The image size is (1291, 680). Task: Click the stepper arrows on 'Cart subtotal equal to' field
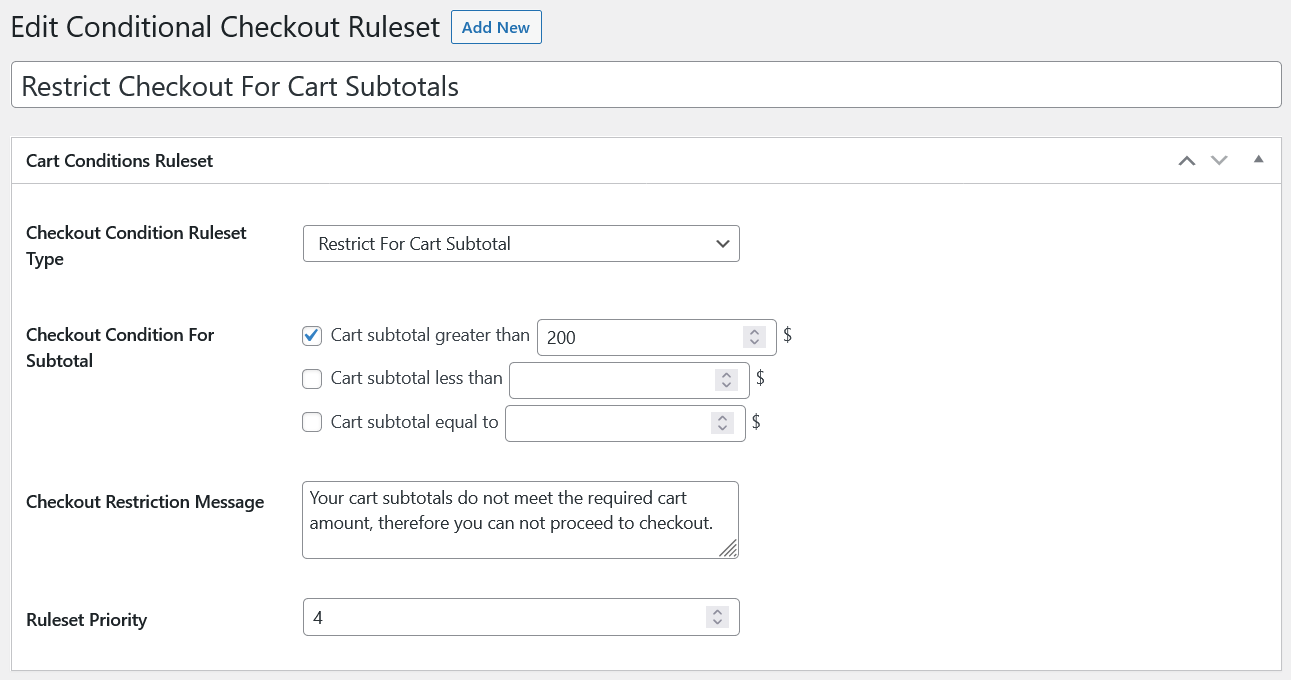point(723,423)
